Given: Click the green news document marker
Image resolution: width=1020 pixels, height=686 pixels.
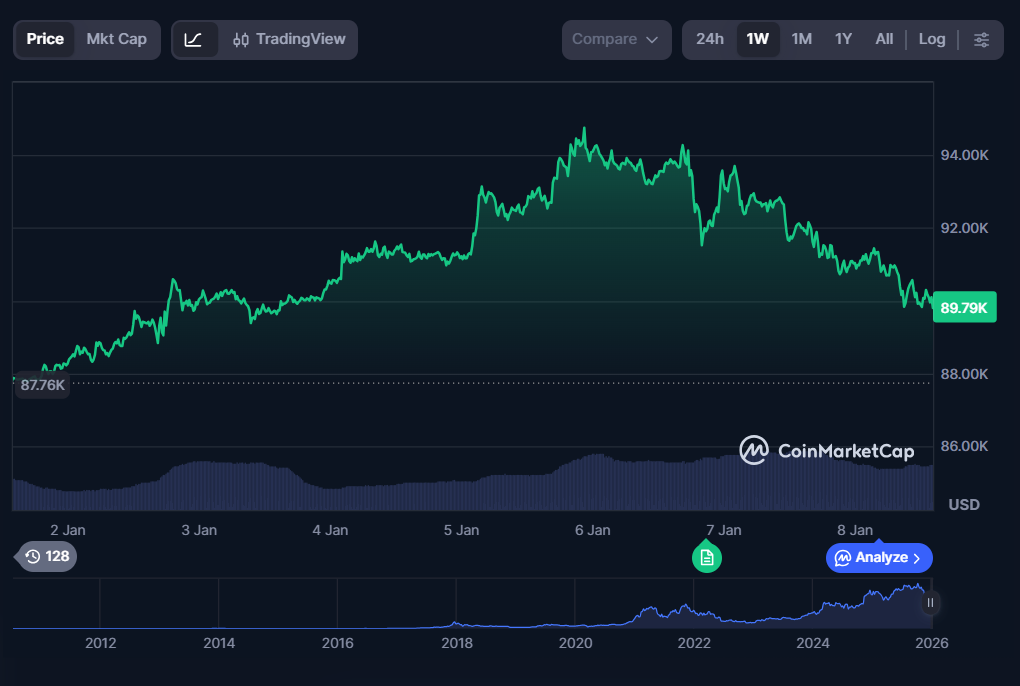Looking at the screenshot, I should tap(707, 557).
